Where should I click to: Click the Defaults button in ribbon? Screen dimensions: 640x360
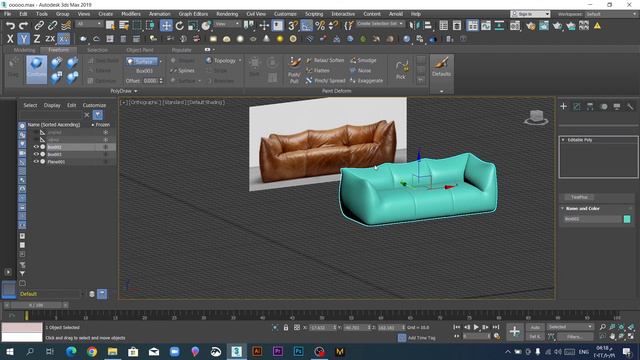tap(442, 68)
